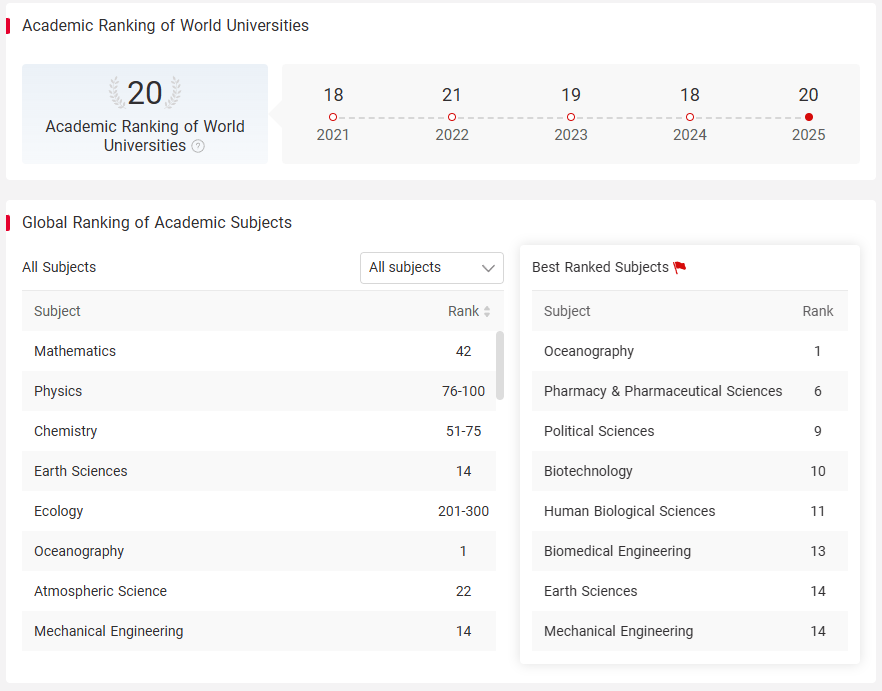Sort by Rank using the sort arrows icon

pyautogui.click(x=487, y=311)
